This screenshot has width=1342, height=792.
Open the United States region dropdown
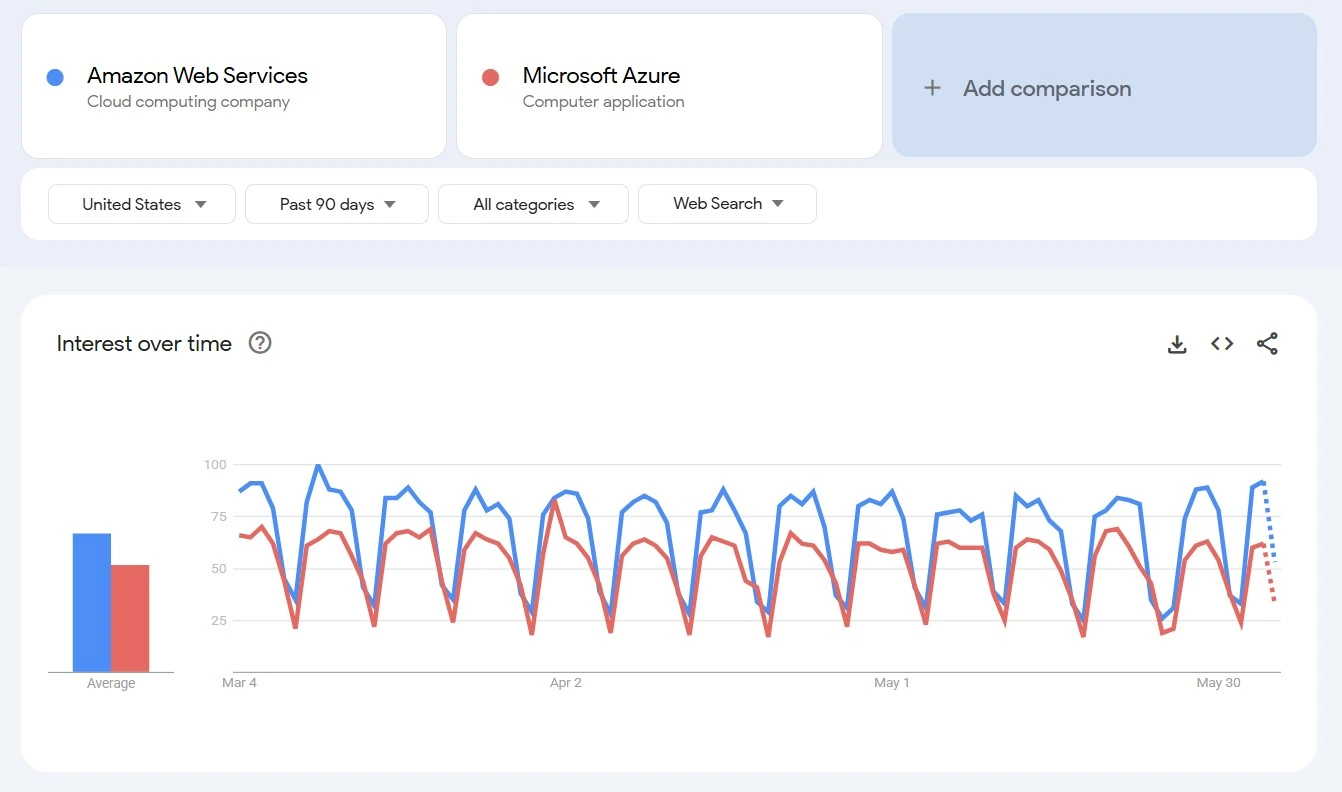click(x=142, y=204)
